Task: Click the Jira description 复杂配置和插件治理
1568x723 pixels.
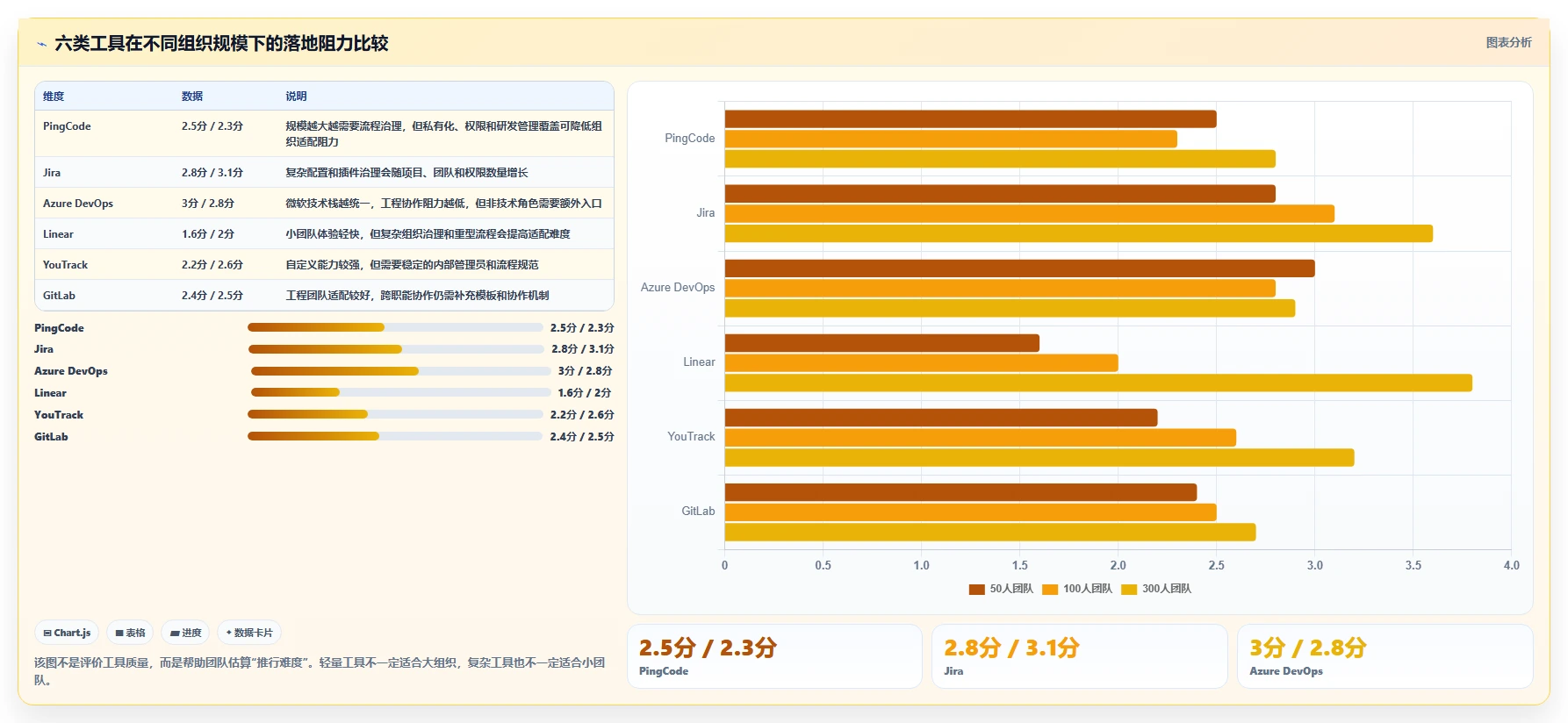Action: click(406, 173)
